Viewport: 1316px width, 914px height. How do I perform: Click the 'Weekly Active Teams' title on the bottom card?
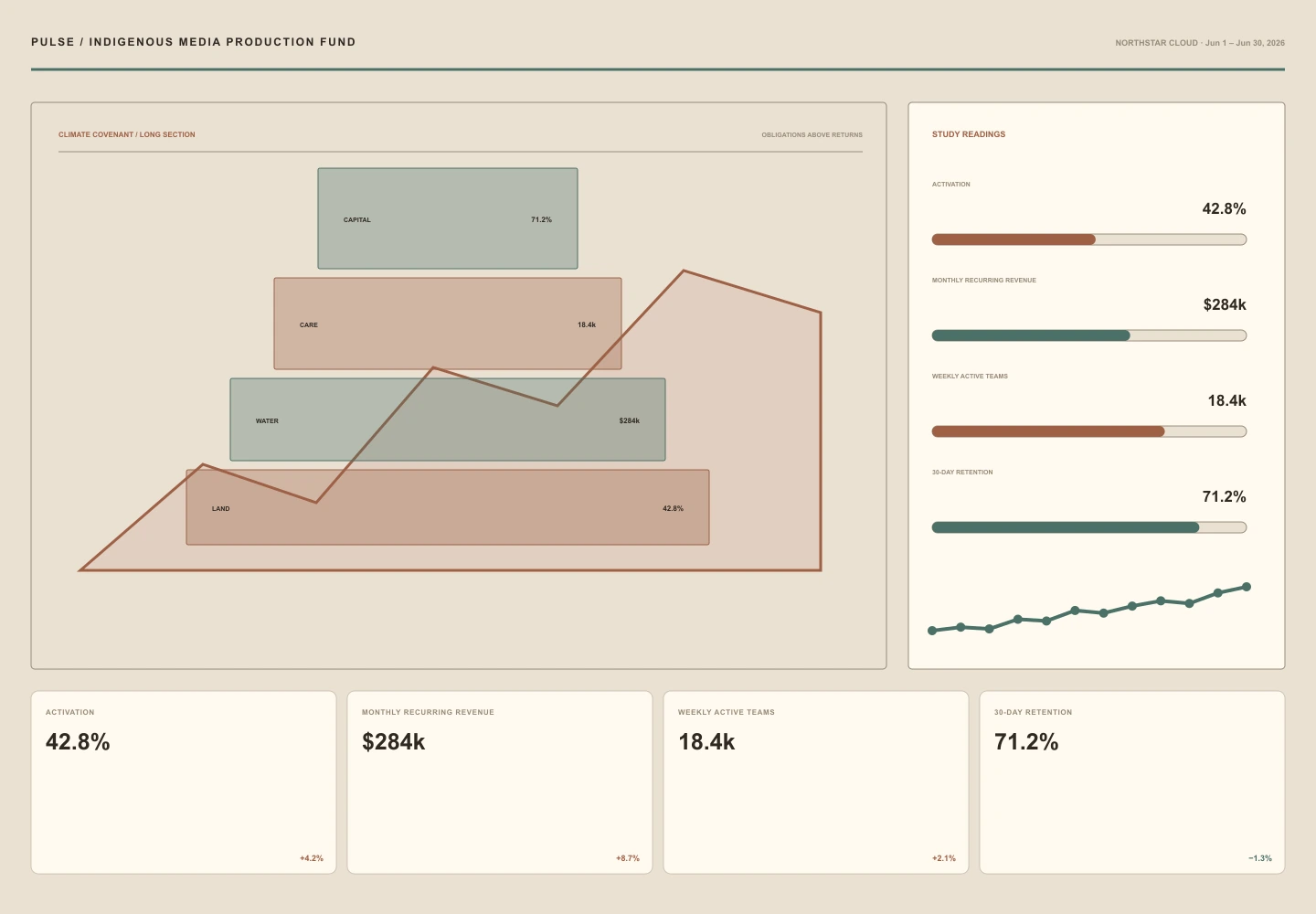click(x=727, y=712)
